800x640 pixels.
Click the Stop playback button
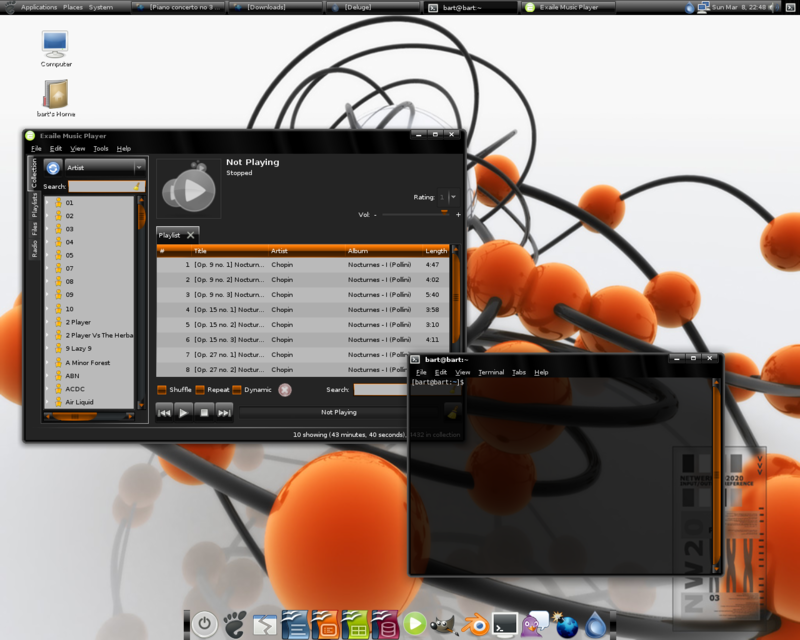pyautogui.click(x=204, y=412)
